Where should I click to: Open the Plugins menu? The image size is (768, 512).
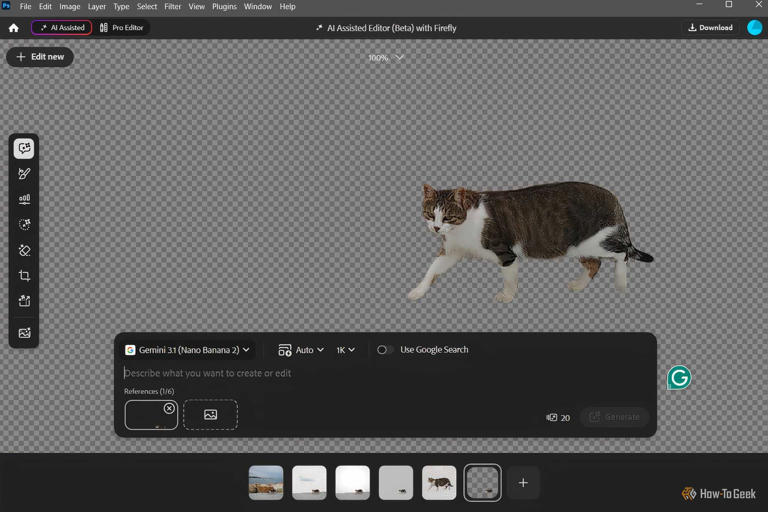[224, 6]
